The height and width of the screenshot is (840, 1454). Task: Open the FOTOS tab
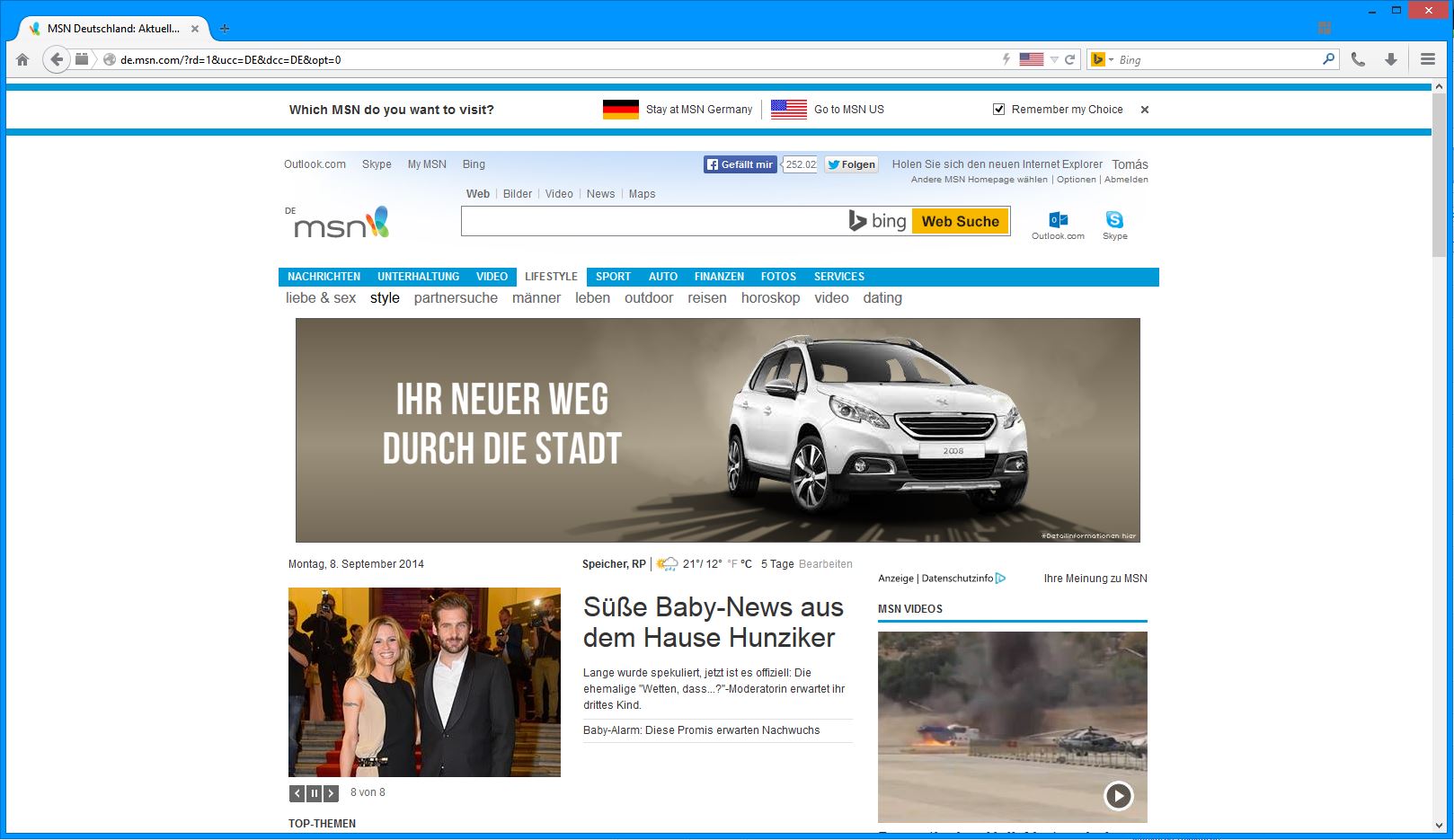pos(778,277)
